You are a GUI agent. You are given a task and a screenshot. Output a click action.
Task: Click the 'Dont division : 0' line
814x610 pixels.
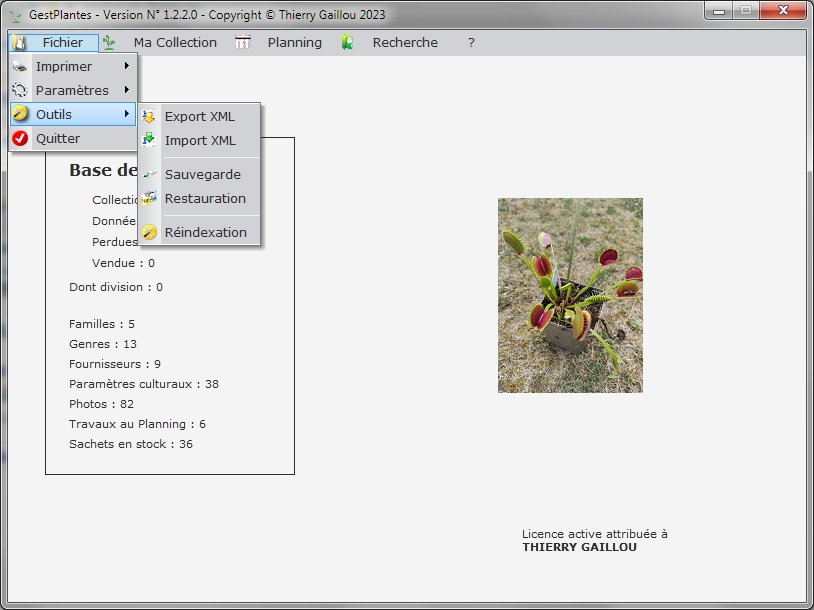coord(116,287)
